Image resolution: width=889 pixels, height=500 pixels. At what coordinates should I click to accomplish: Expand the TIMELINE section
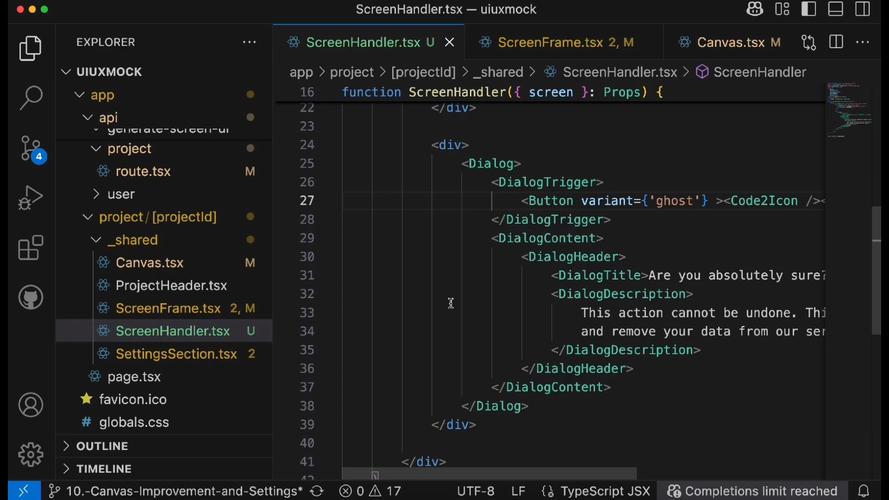pyautogui.click(x=103, y=469)
